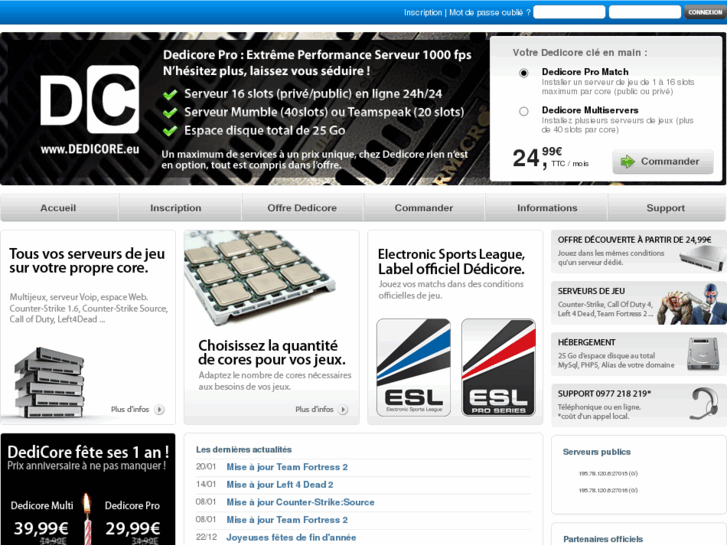
Task: Click the green checkmark beside Serveur 16 slots
Action: [170, 95]
